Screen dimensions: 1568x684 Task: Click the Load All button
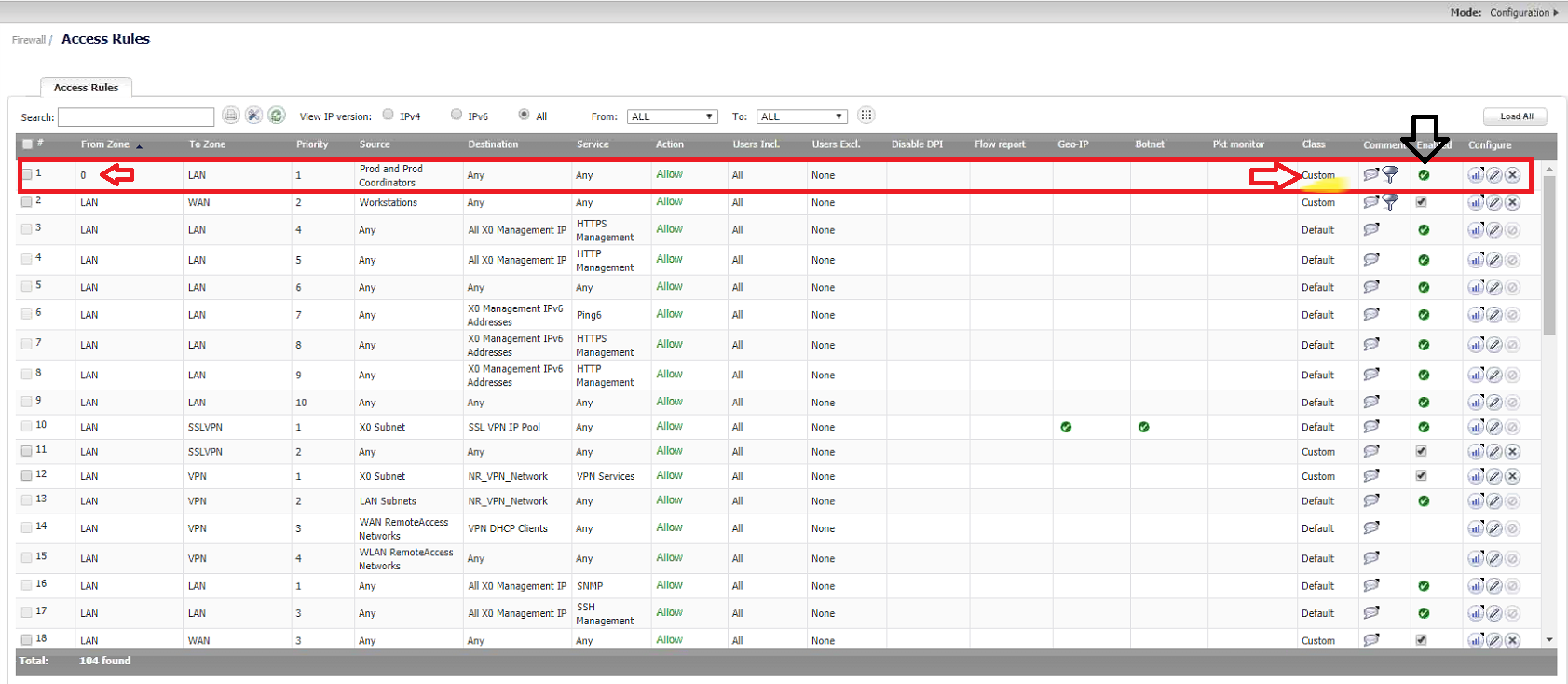point(1516,116)
